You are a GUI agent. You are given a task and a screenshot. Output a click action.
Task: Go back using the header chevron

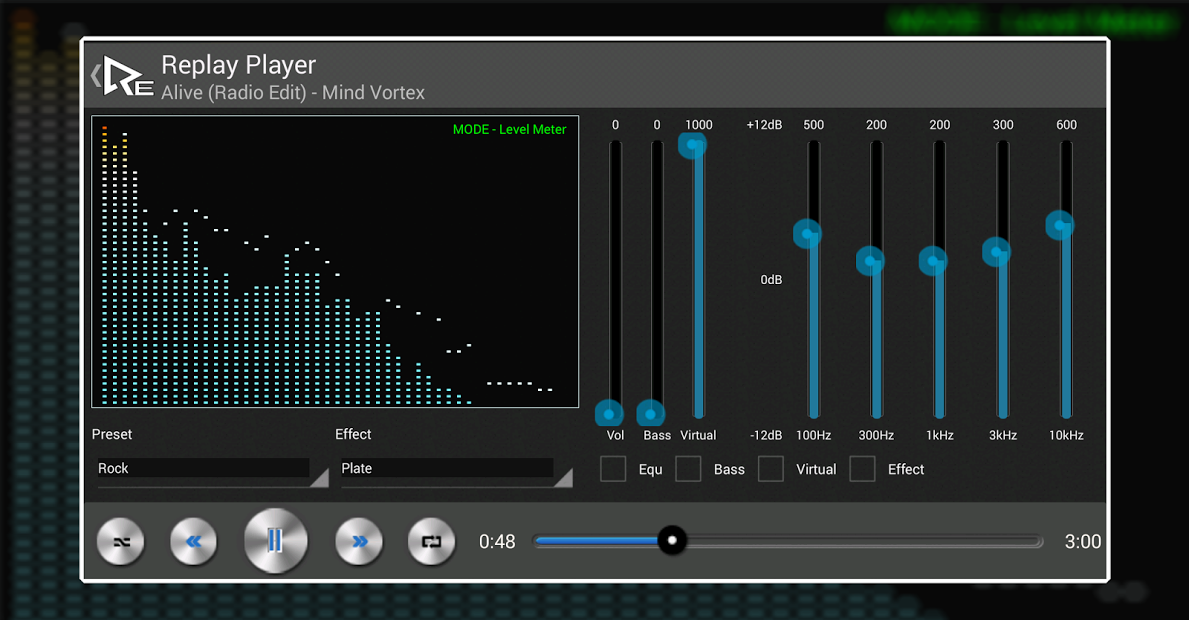point(96,76)
